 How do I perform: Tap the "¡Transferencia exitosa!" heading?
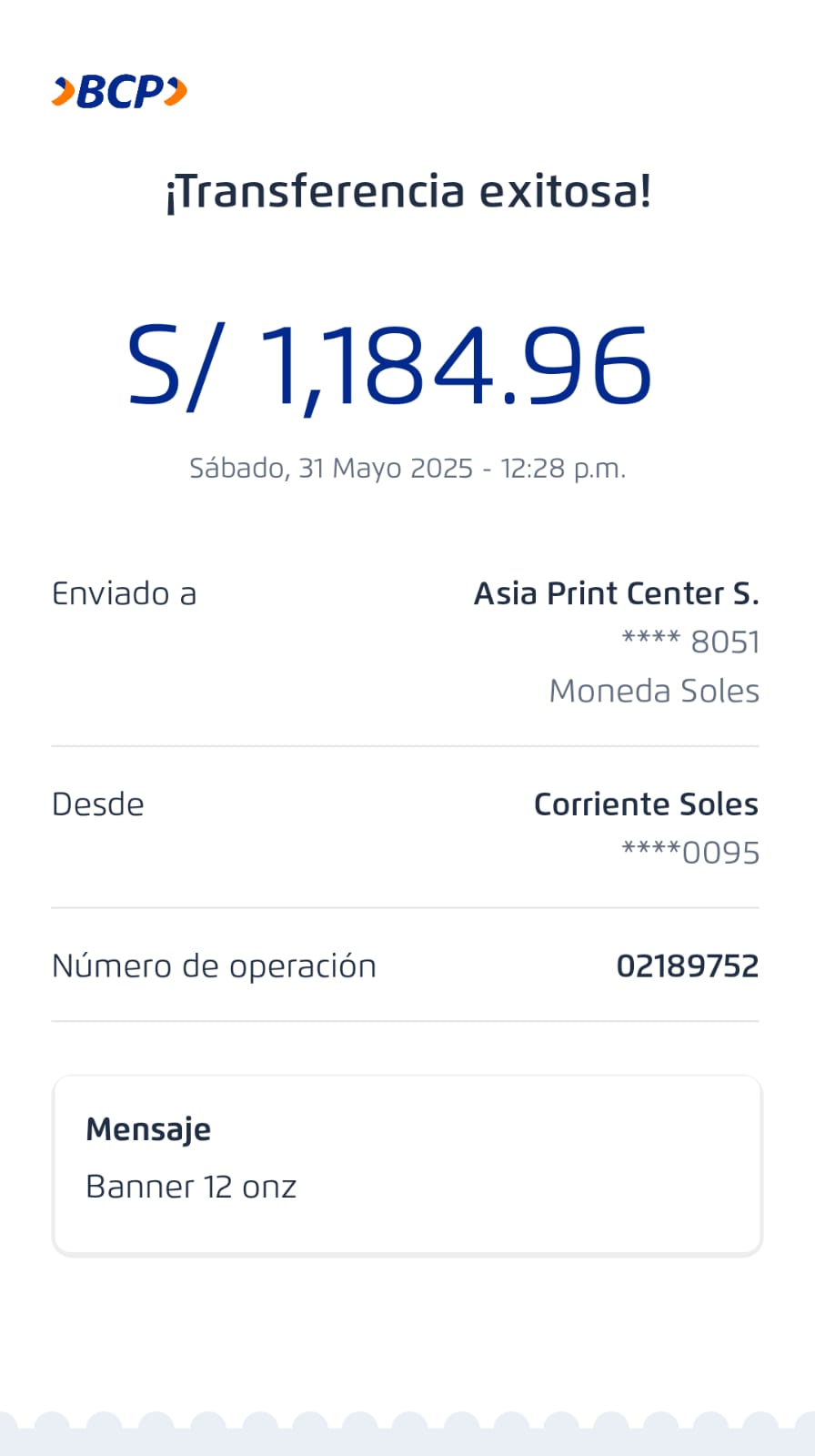click(407, 192)
